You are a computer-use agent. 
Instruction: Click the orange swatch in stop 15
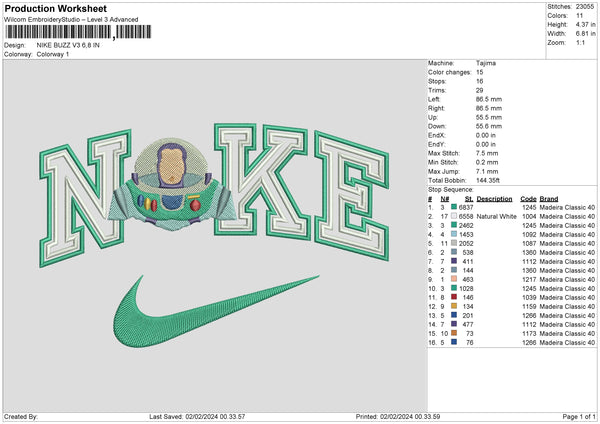pos(454,333)
